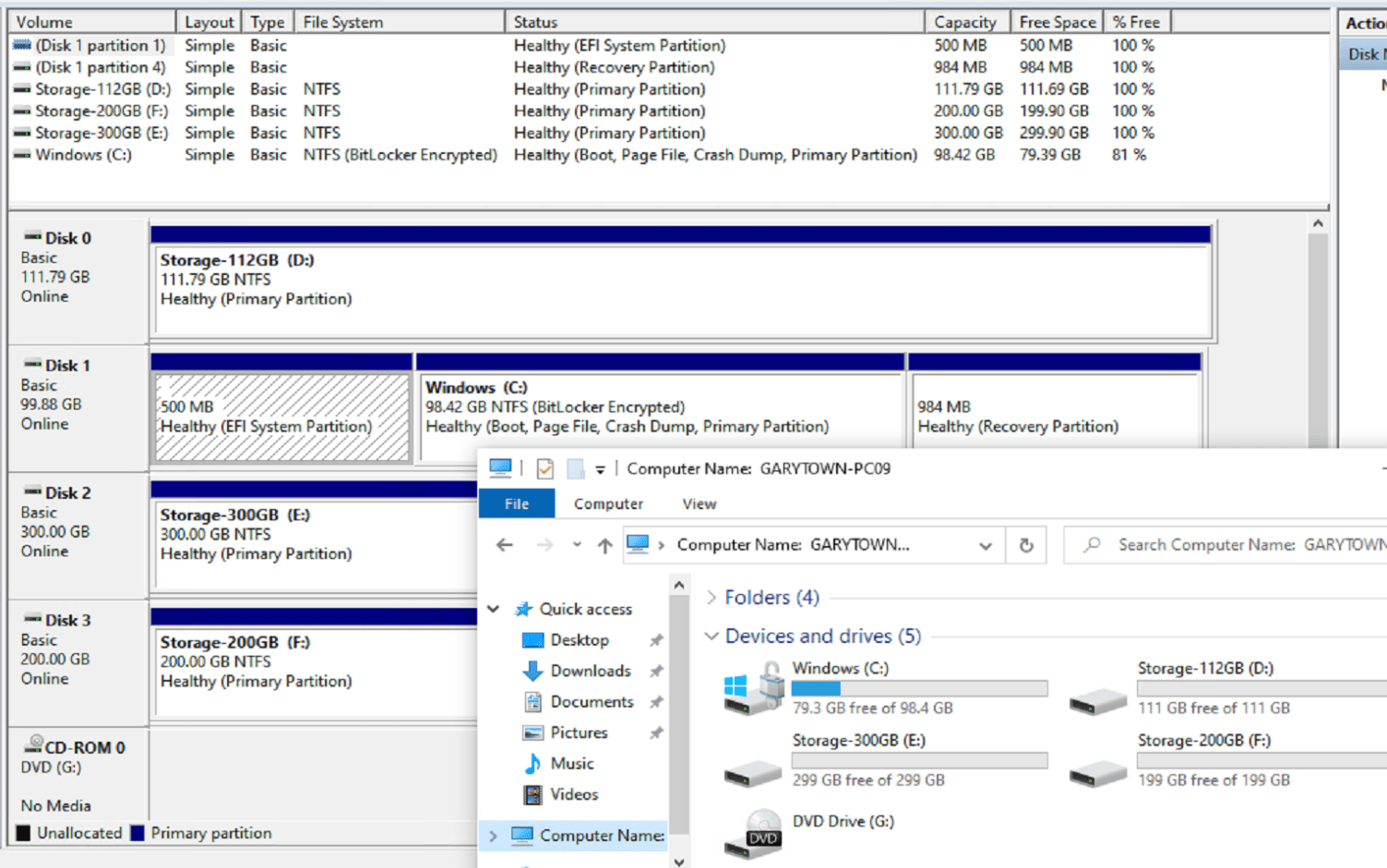1387x868 pixels.
Task: Open the DVD Drive (G:) icon
Action: pyautogui.click(x=754, y=834)
